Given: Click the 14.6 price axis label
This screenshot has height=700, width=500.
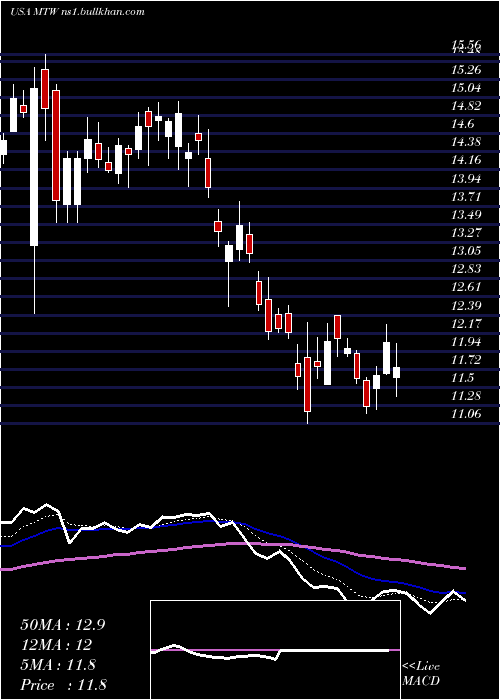Looking at the screenshot, I should [462, 124].
